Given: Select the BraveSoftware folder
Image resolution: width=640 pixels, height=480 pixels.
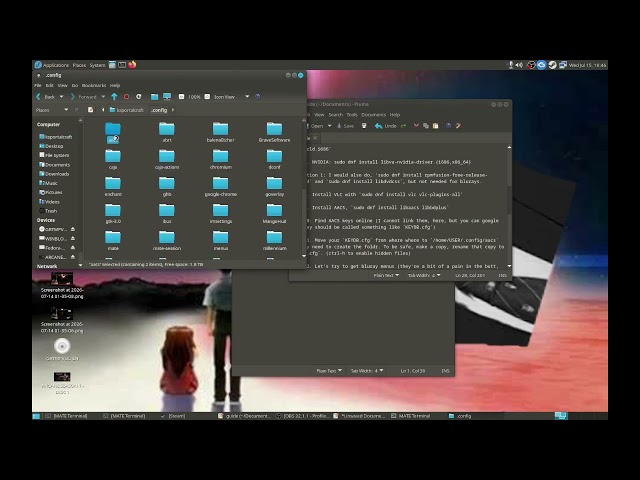Looking at the screenshot, I should pyautogui.click(x=274, y=133).
